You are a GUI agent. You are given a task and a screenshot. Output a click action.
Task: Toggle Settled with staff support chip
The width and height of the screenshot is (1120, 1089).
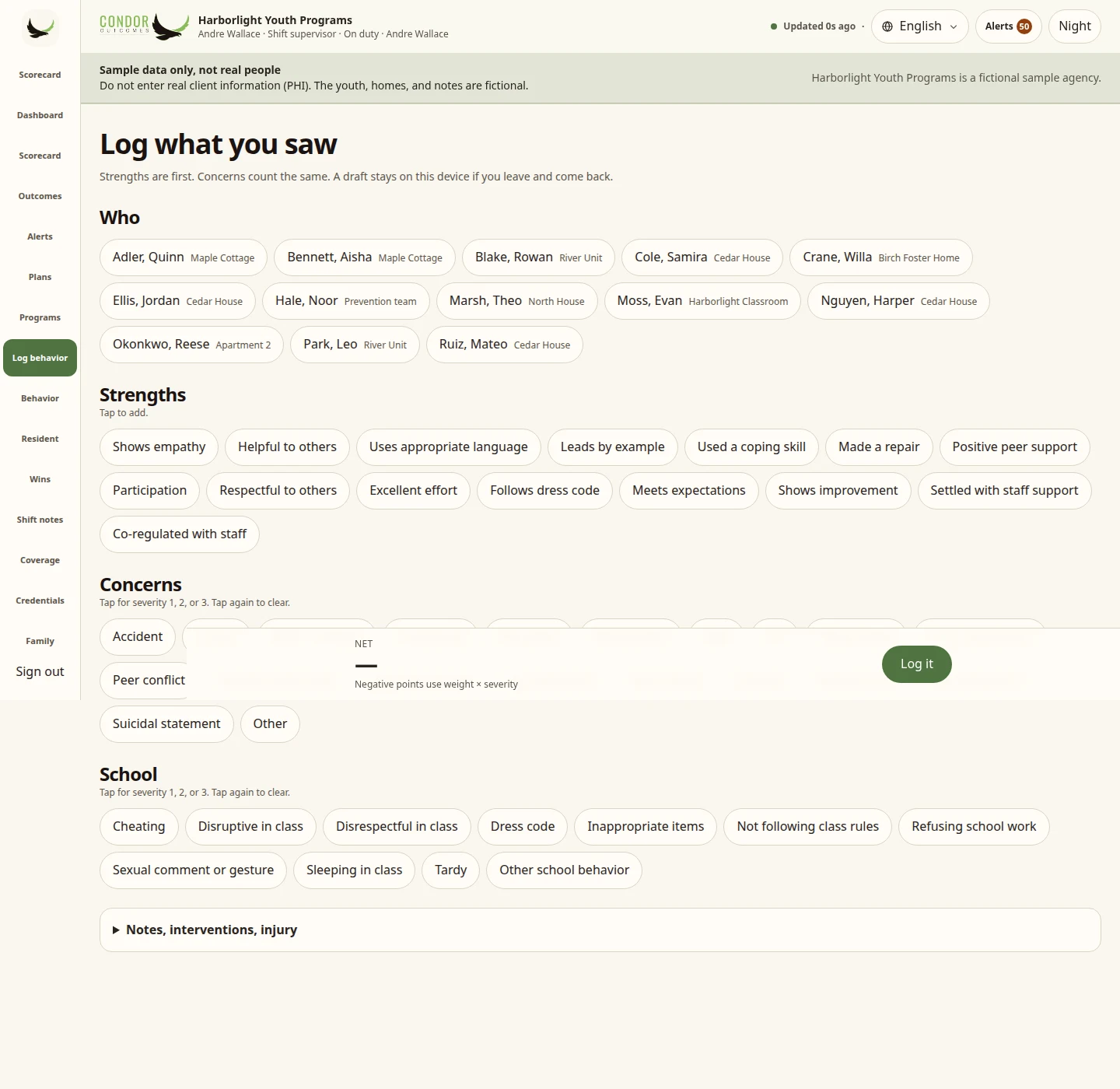tap(1004, 491)
